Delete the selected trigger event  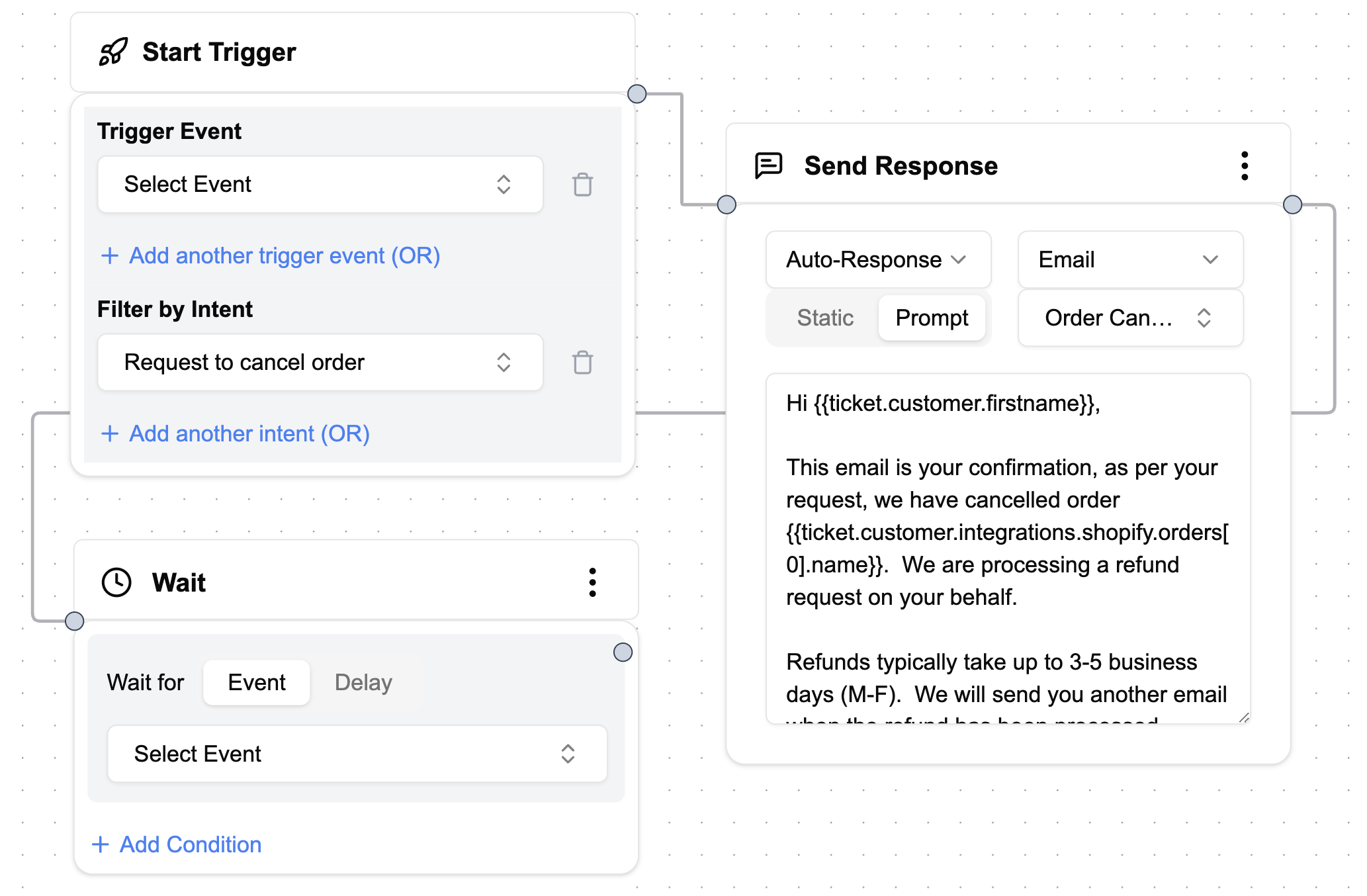(582, 185)
